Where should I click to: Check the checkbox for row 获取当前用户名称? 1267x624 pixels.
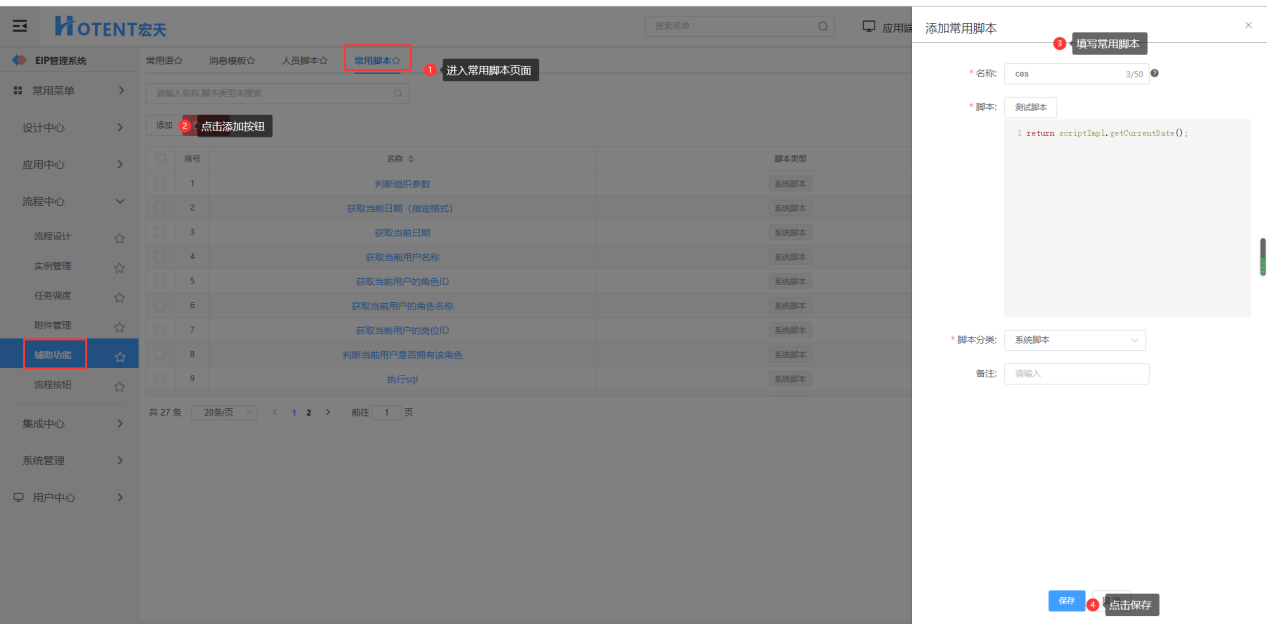point(160,257)
